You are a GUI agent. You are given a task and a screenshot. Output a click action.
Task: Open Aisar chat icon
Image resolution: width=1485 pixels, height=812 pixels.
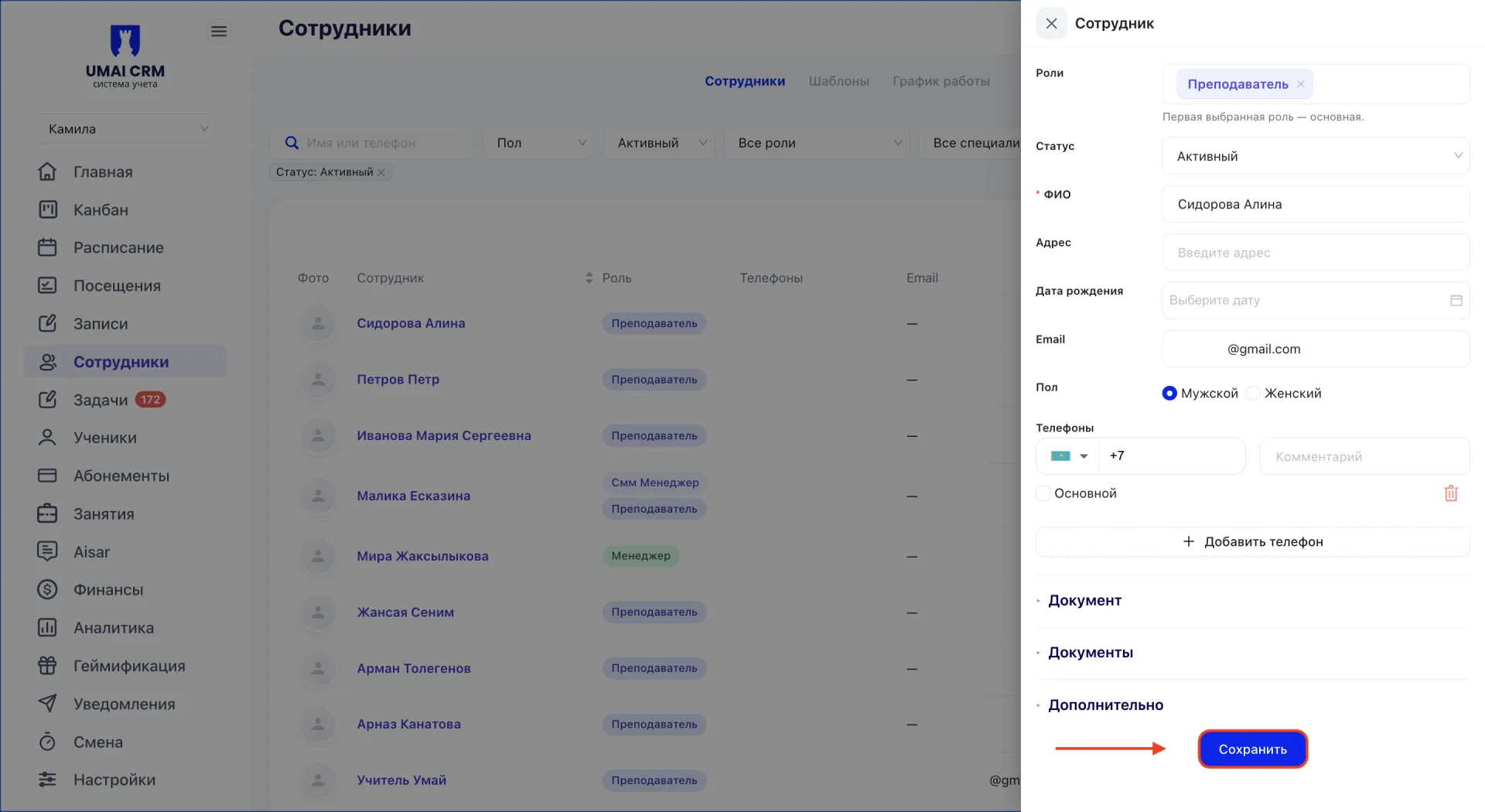point(47,551)
